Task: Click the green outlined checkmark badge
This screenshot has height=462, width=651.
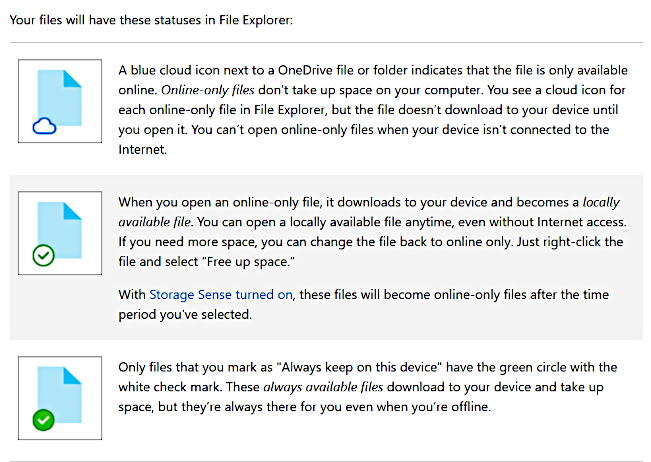Action: click(44, 255)
